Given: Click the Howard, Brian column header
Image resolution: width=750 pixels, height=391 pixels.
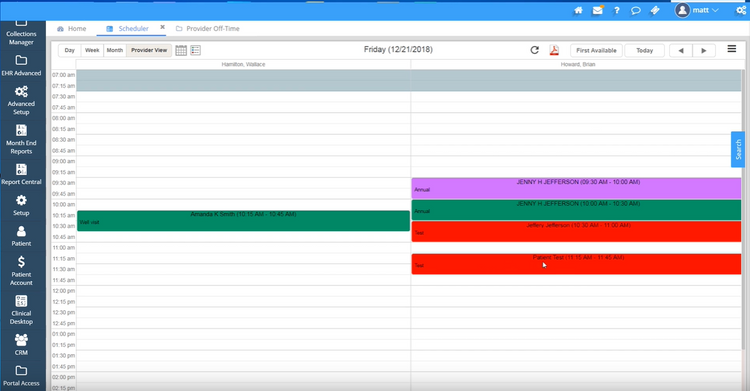Looking at the screenshot, I should coord(578,64).
